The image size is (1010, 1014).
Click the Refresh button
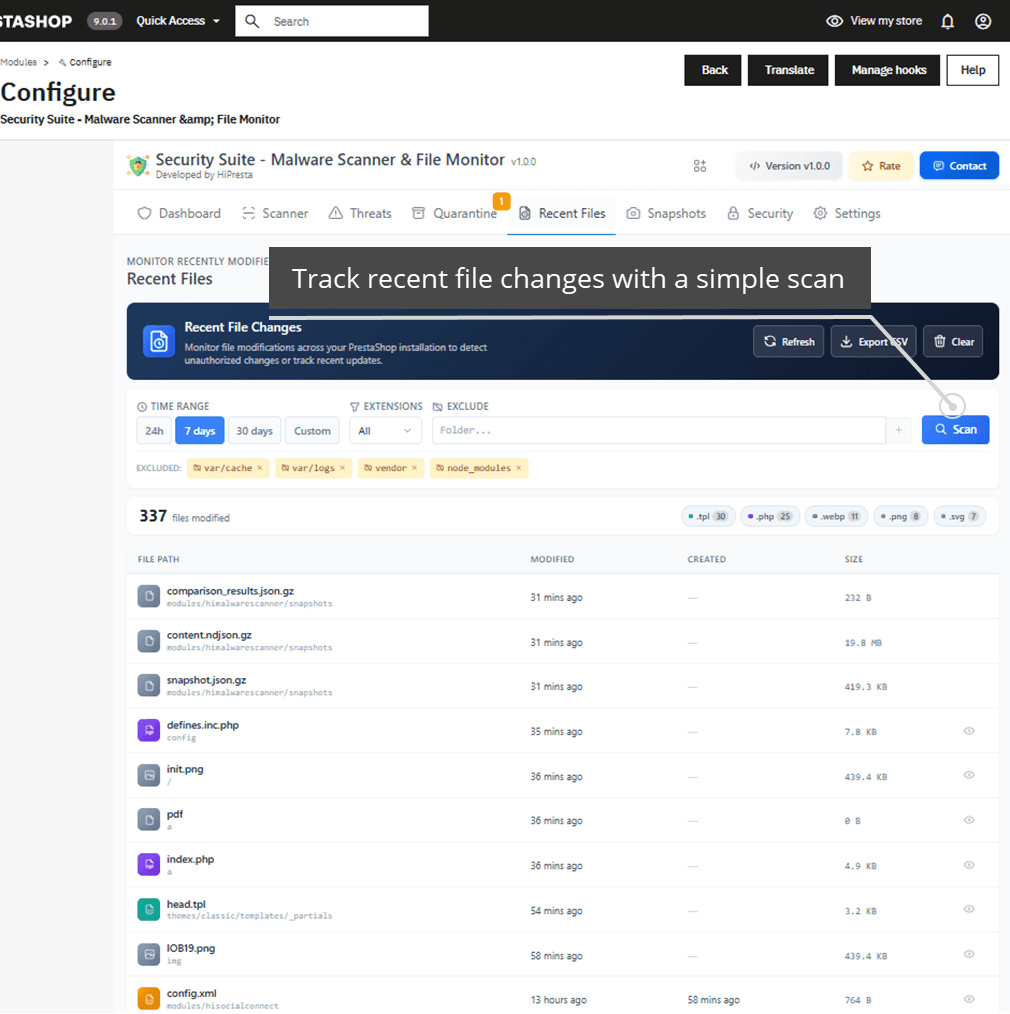pos(788,341)
